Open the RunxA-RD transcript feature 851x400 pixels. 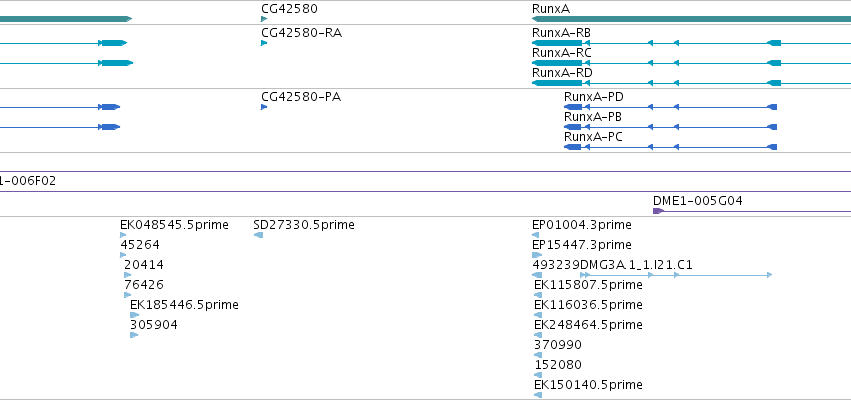pyautogui.click(x=691, y=83)
